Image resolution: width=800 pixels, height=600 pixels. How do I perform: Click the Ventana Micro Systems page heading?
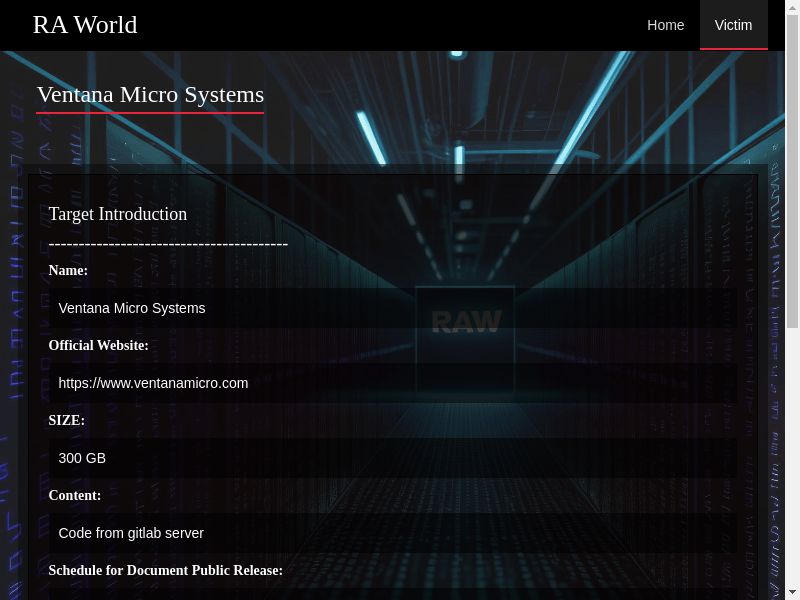(151, 94)
